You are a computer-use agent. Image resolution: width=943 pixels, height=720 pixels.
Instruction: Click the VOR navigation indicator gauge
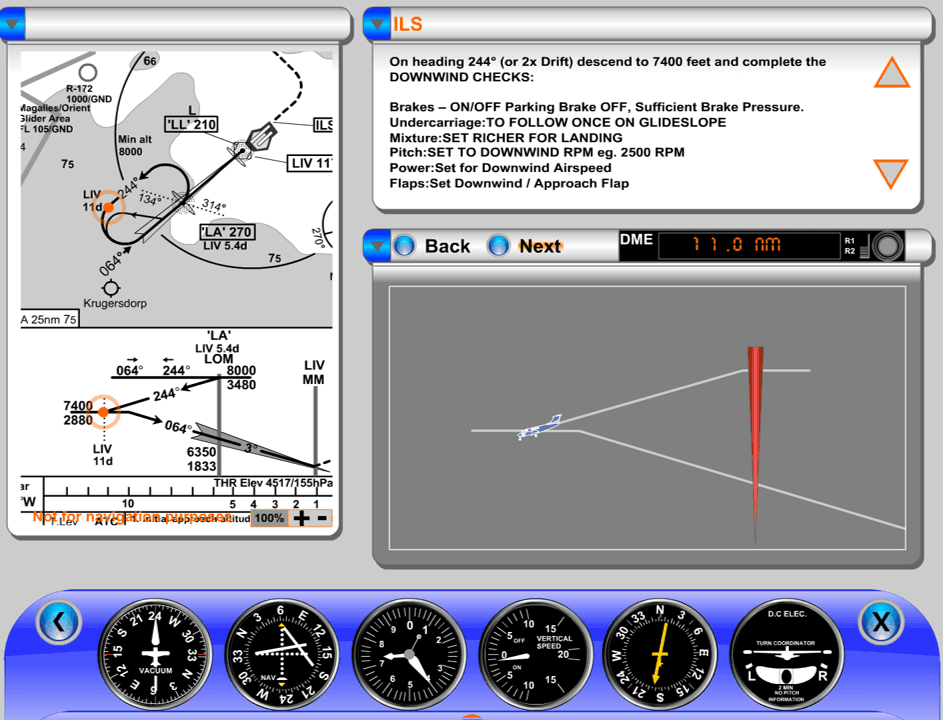pyautogui.click(x=281, y=655)
